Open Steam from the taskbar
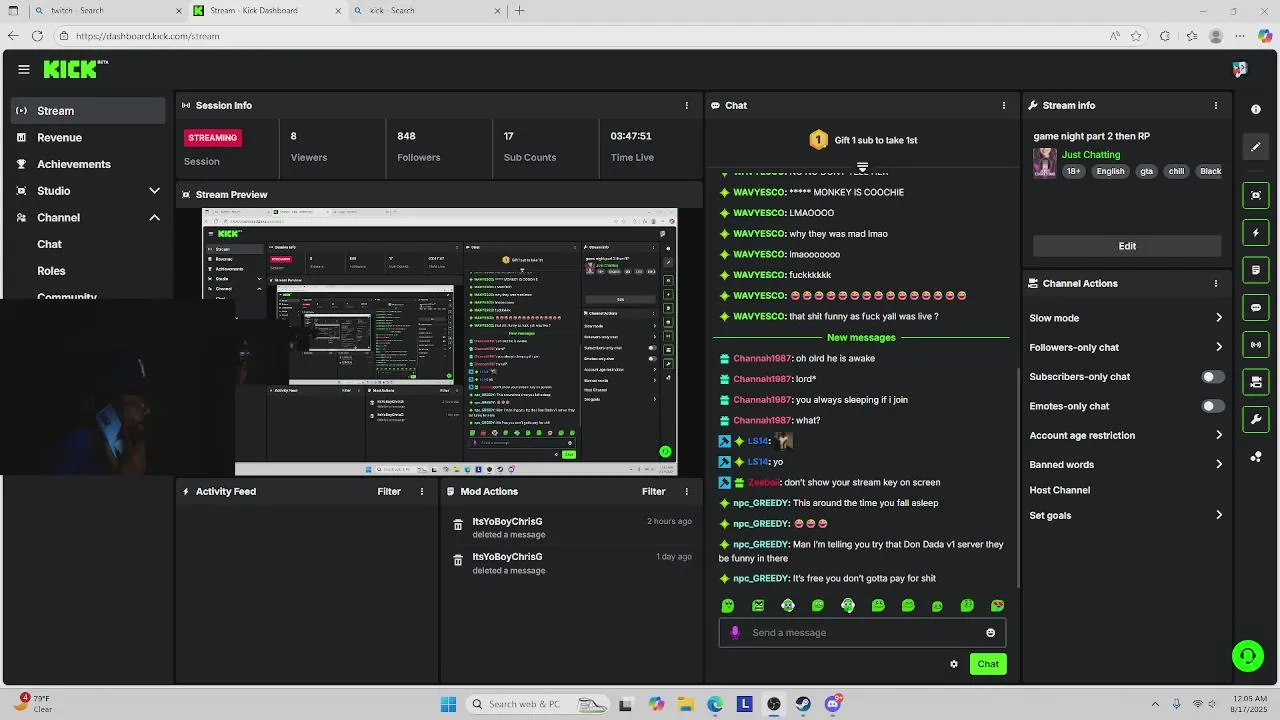Screen dimensions: 1280x720 pos(803,704)
